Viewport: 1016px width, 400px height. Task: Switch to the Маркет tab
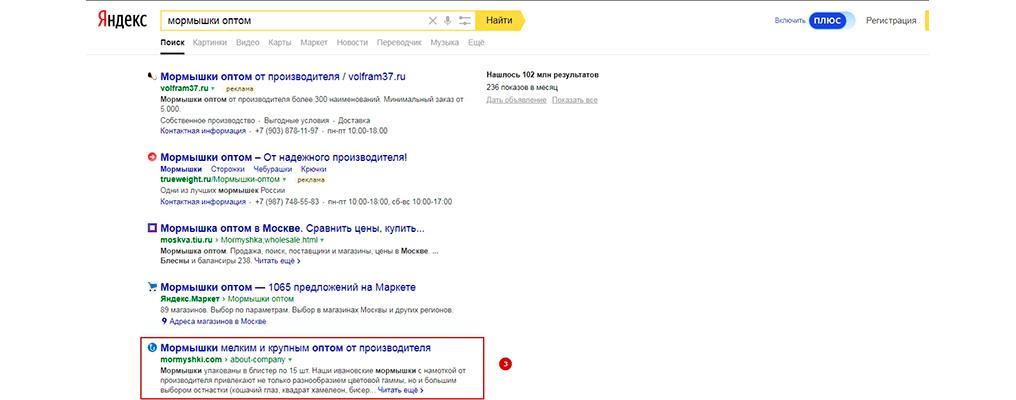pos(314,43)
